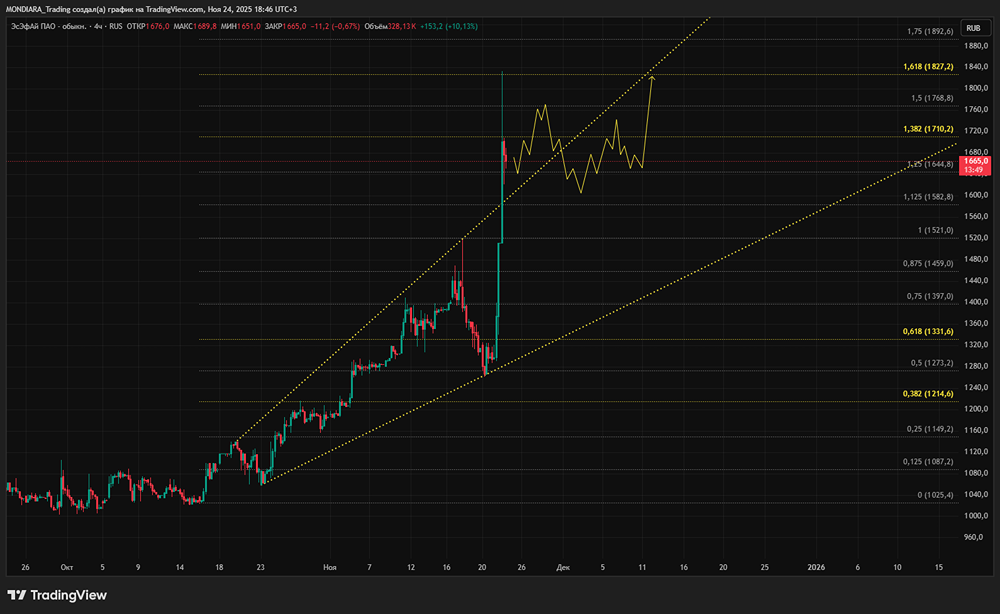The image size is (1000, 614).
Task: Click the RUB currency button
Action: point(973,28)
